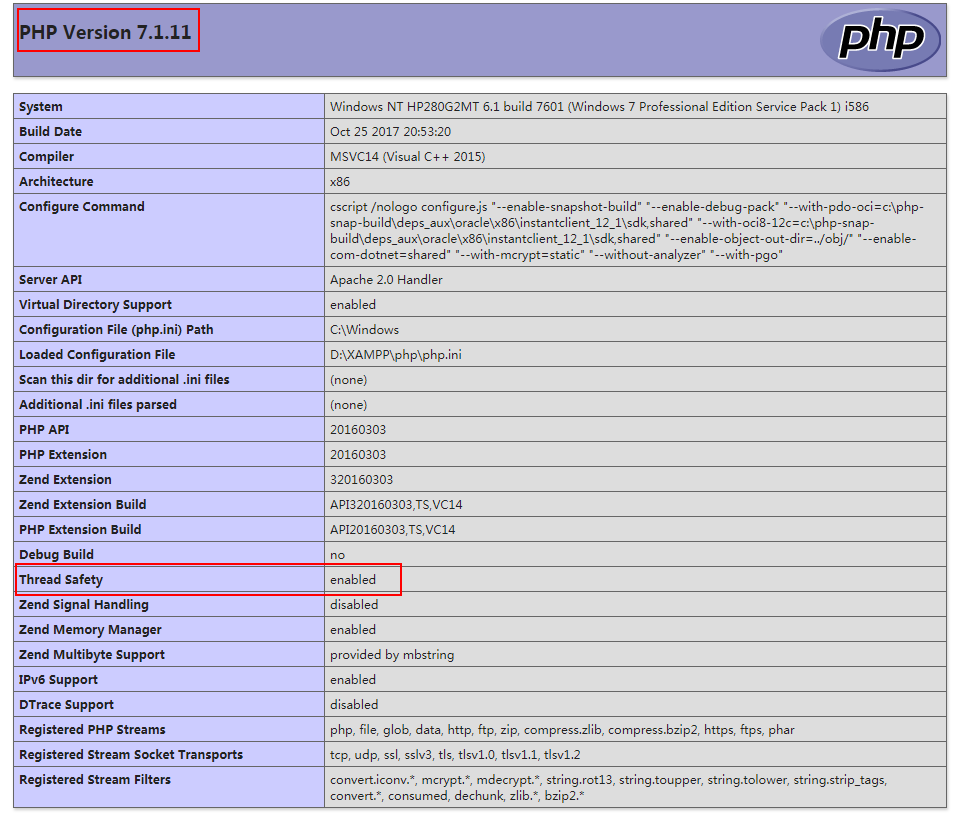Select (none) value for Scan this dir row
This screenshot has height=822, width=973.
pyautogui.click(x=349, y=380)
